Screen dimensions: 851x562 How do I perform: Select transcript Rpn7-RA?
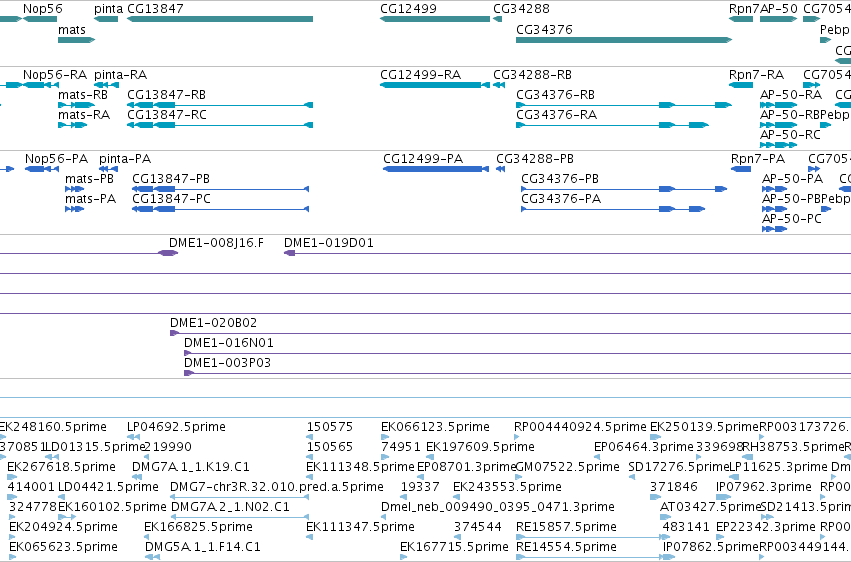(741, 85)
